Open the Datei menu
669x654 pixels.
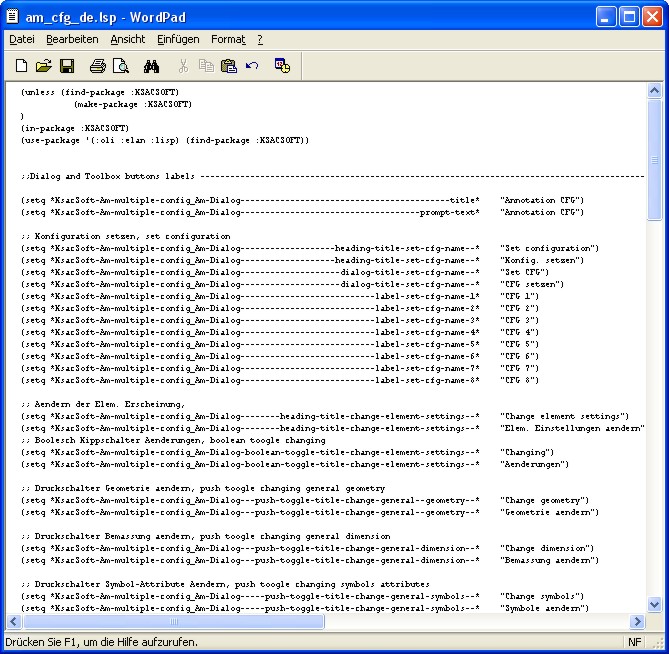[x=21, y=39]
